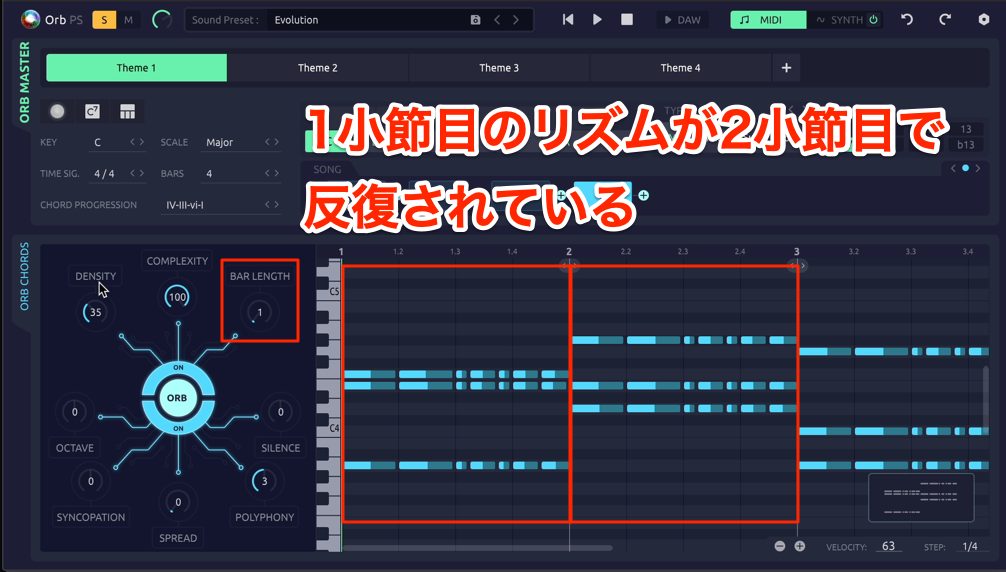Adjust the master volume knob in top bar

point(162,20)
